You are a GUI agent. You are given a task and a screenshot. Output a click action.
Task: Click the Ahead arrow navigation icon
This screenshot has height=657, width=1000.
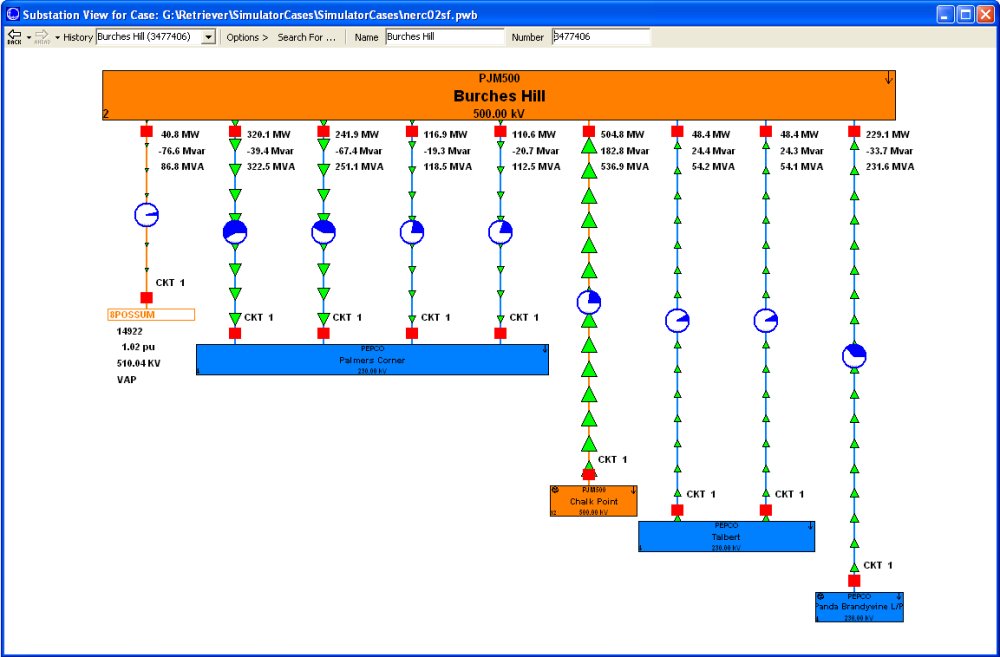pos(42,36)
